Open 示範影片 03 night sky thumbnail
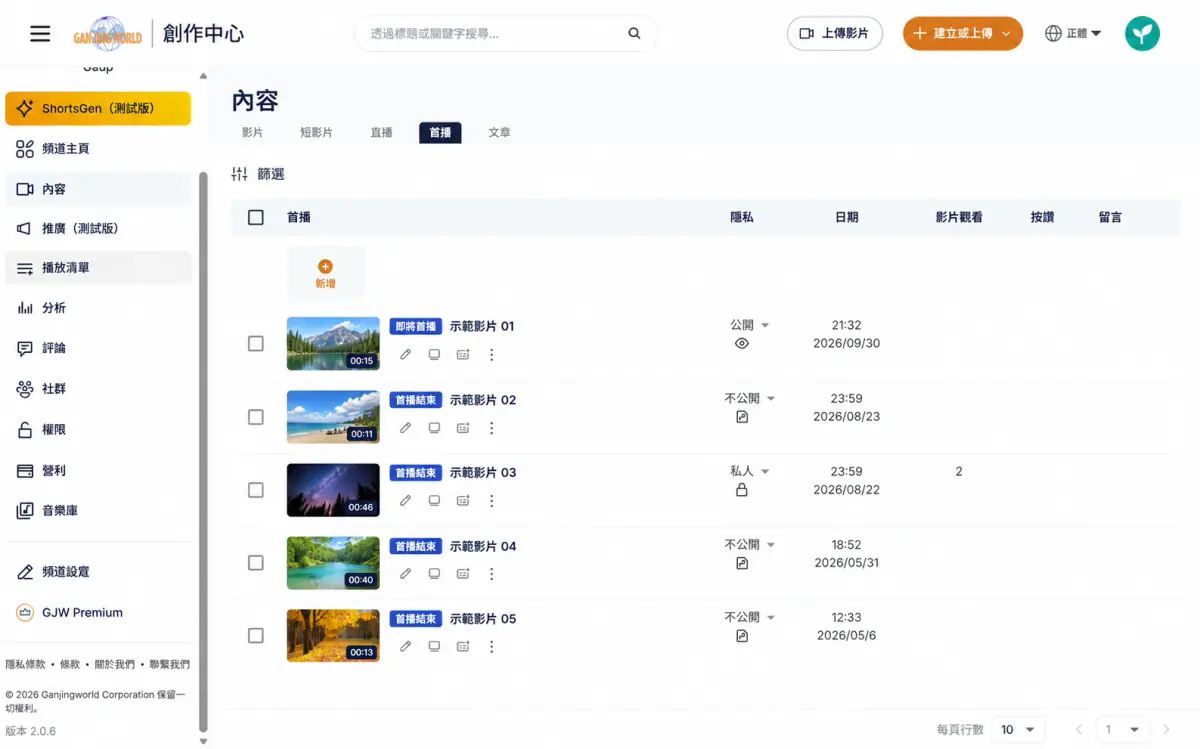 (x=333, y=490)
